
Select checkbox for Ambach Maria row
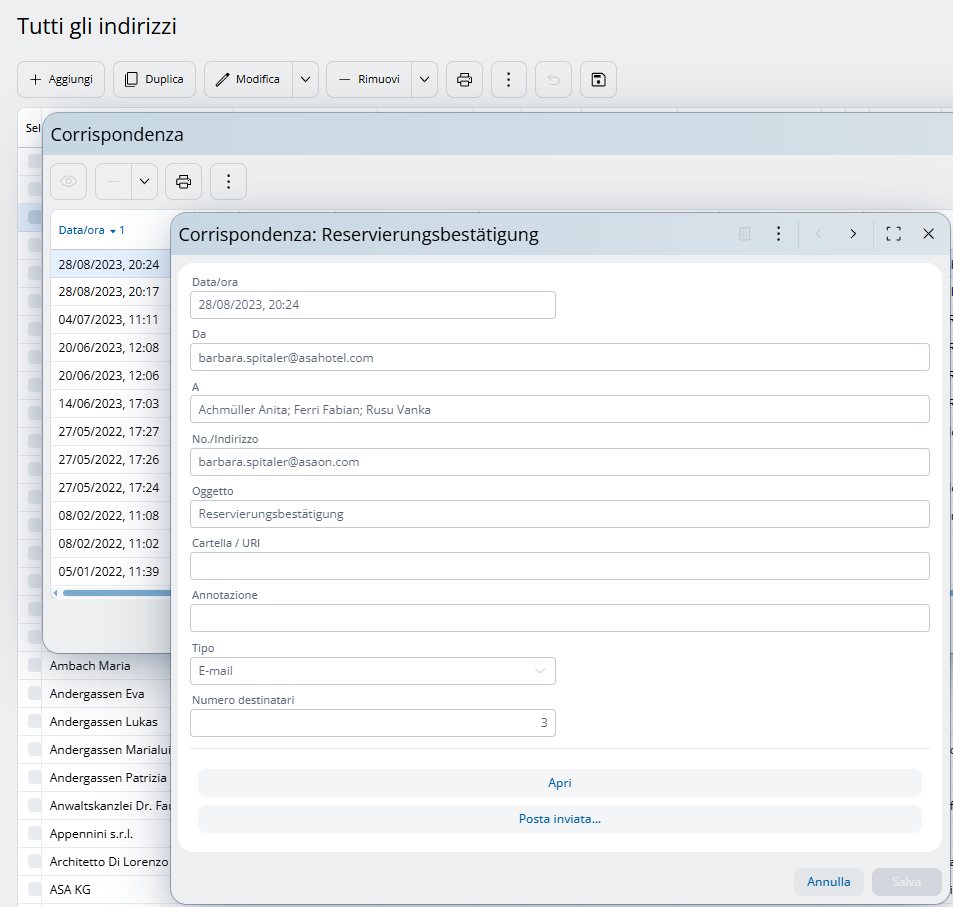pyautogui.click(x=34, y=666)
